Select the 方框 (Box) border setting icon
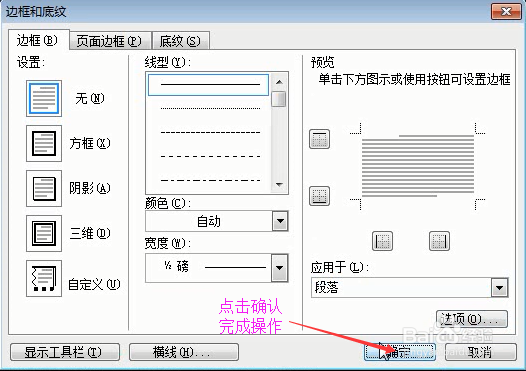Viewport: 526px width, 371px height. [44, 143]
